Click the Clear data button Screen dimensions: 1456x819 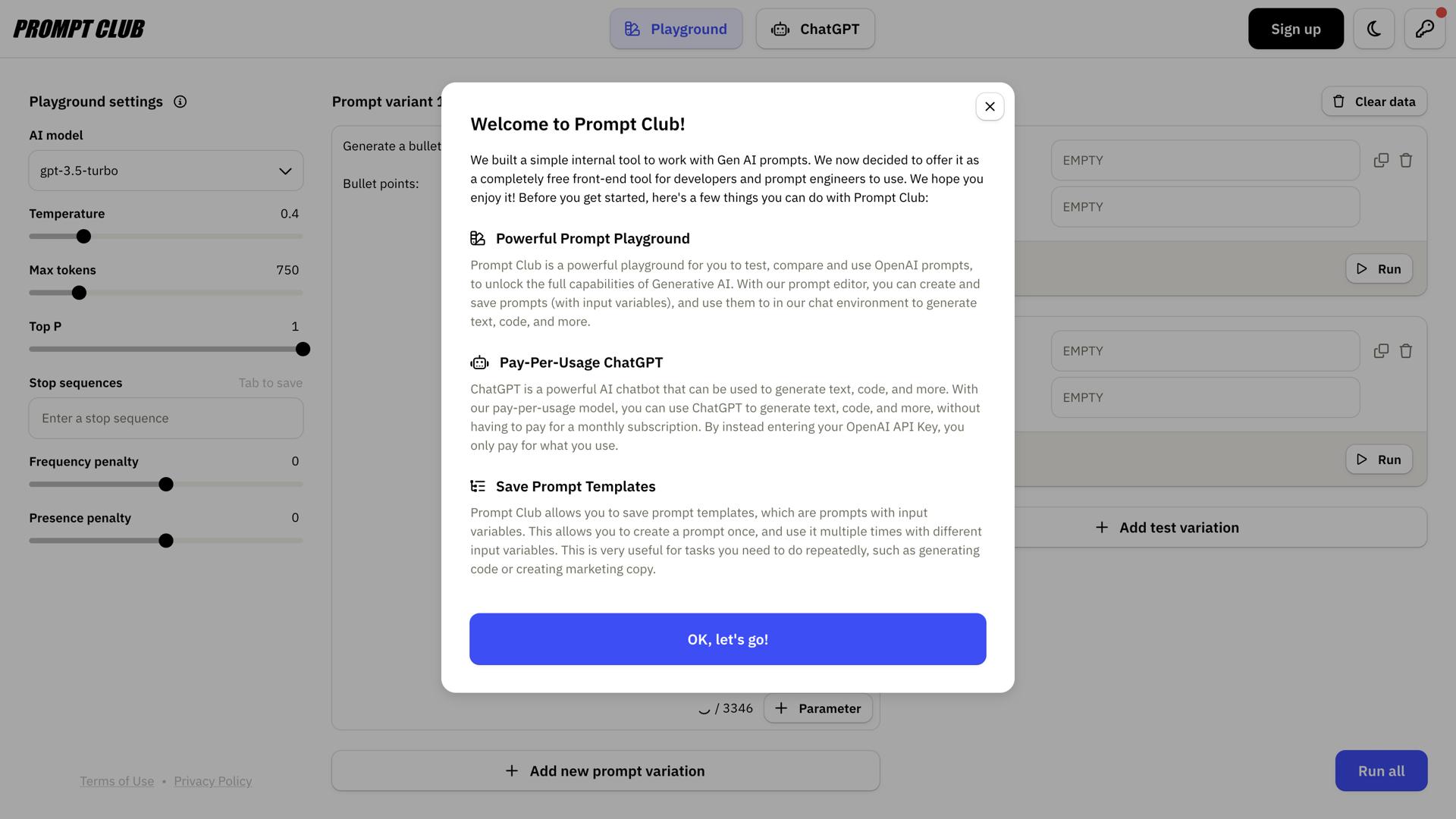(x=1374, y=102)
